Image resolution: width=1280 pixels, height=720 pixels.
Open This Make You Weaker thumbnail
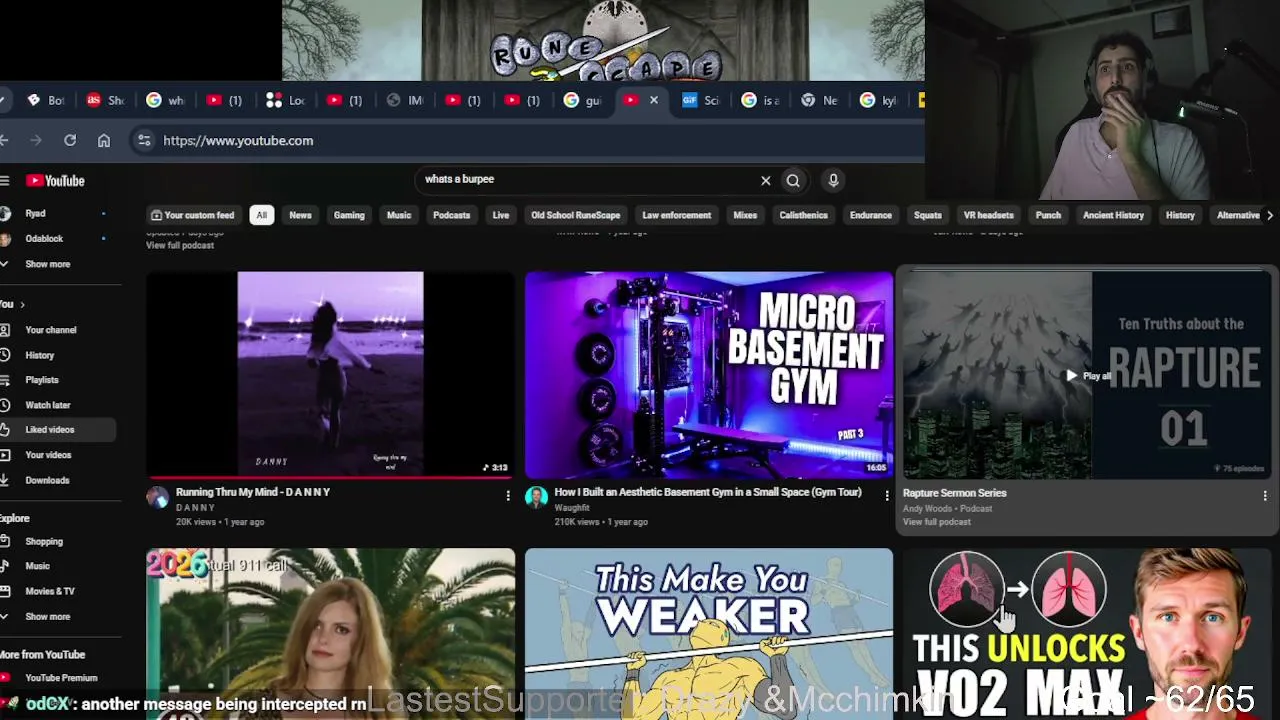(x=709, y=634)
